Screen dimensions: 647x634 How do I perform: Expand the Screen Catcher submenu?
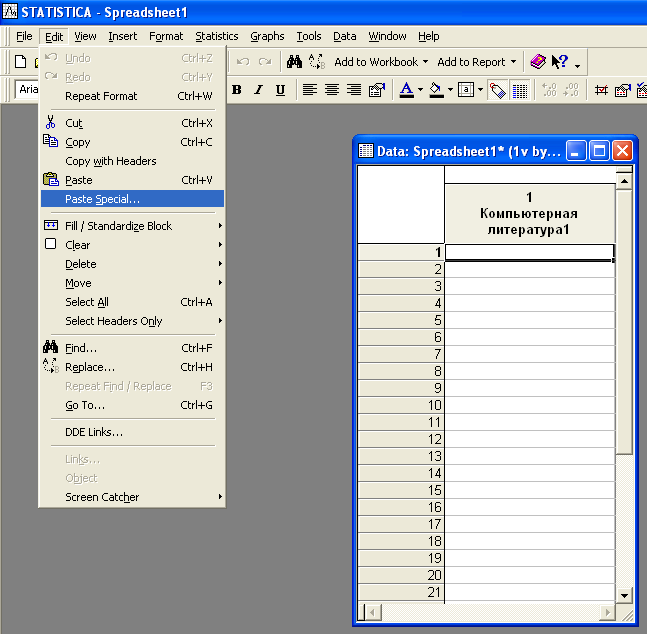coord(132,497)
